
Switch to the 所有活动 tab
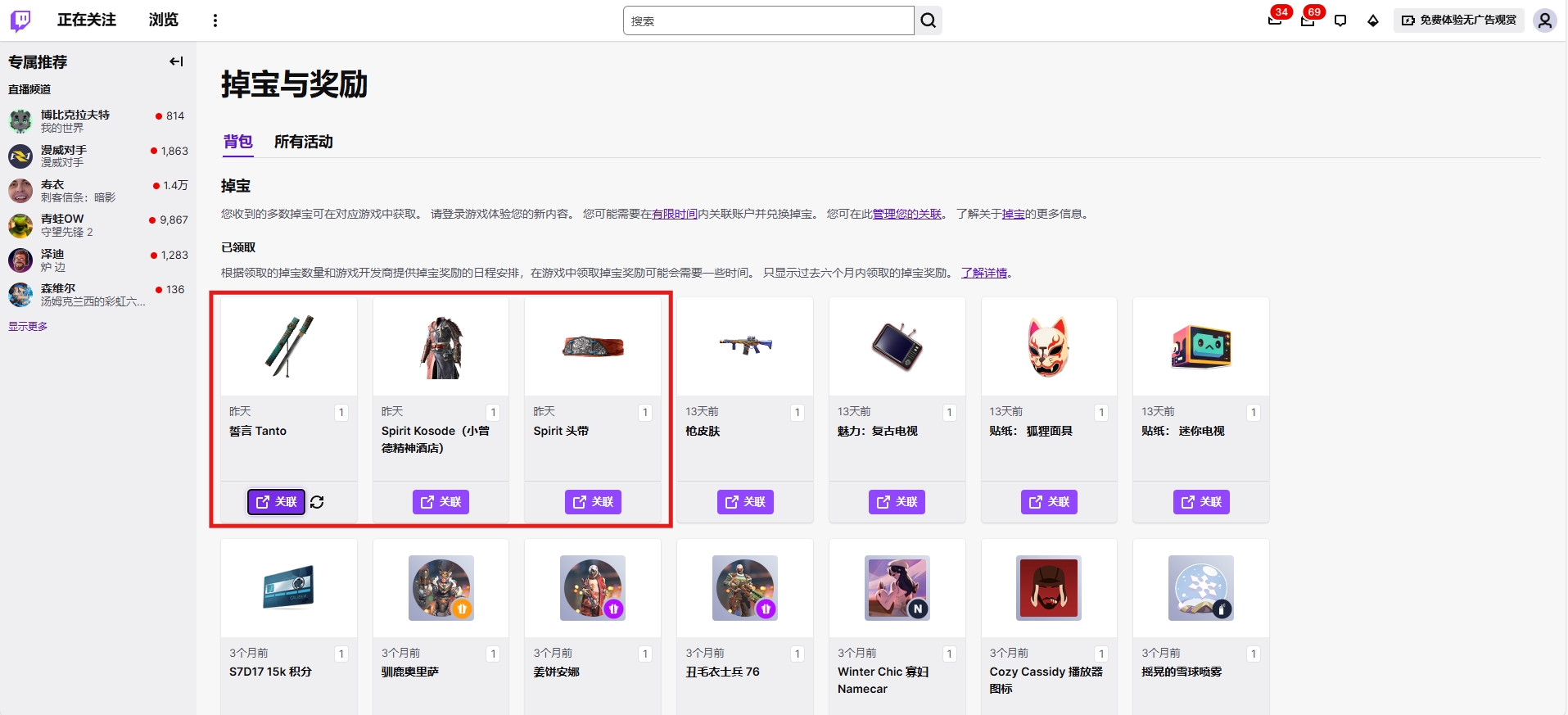click(304, 142)
